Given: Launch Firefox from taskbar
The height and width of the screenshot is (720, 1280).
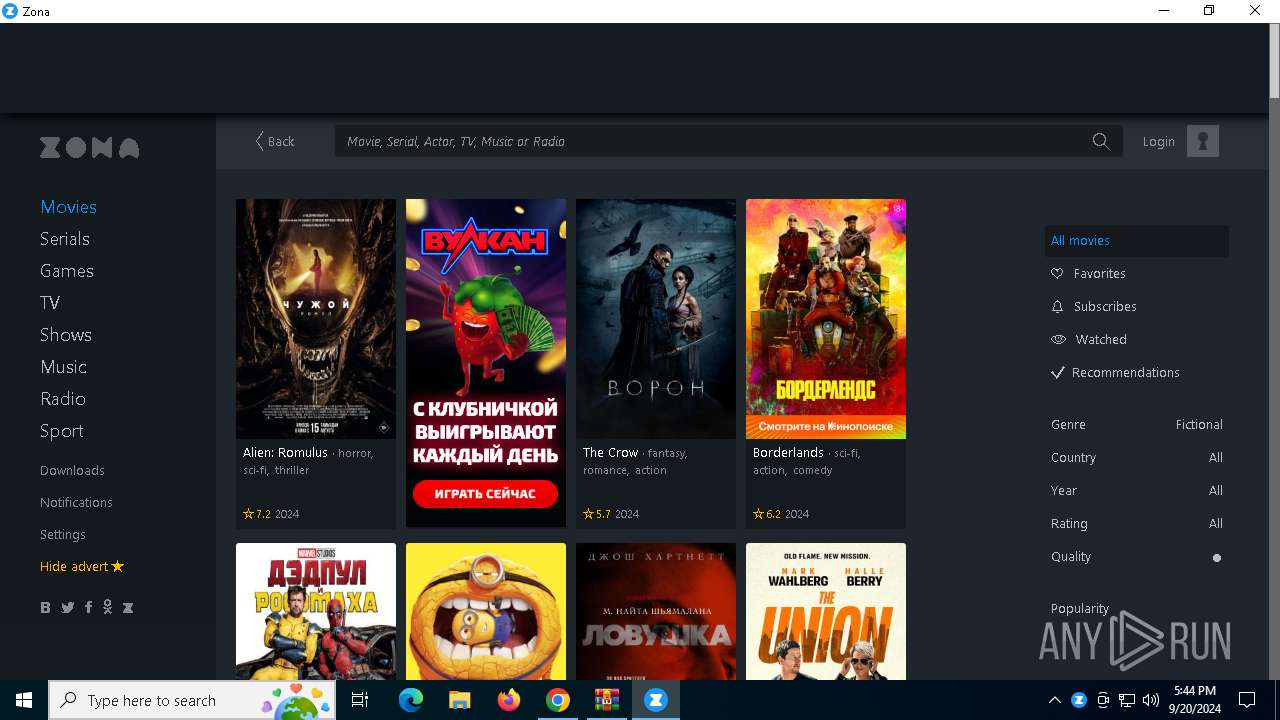Looking at the screenshot, I should [508, 700].
